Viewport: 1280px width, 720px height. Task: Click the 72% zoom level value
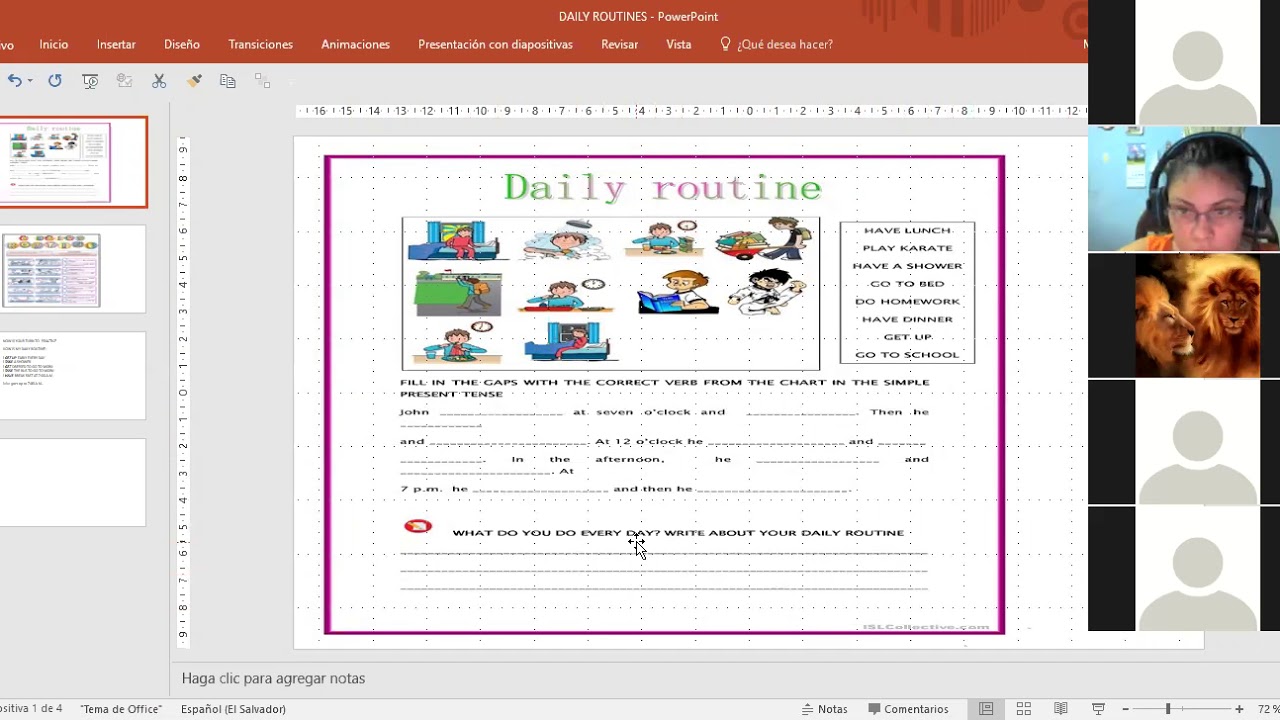pyautogui.click(x=1268, y=709)
